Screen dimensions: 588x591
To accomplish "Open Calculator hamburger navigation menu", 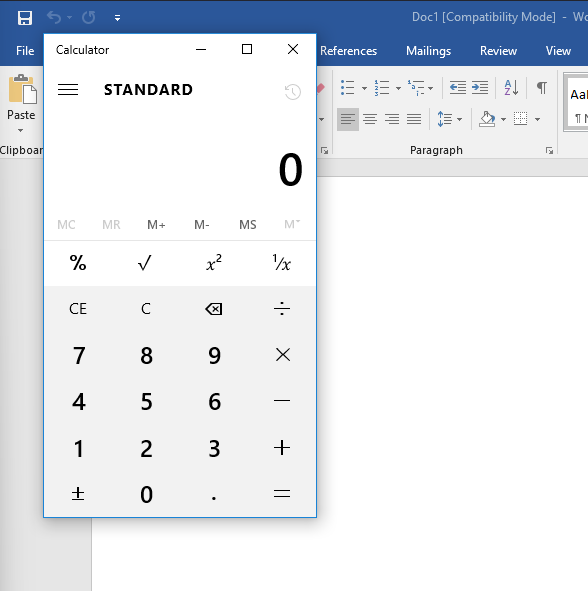I will [x=68, y=90].
